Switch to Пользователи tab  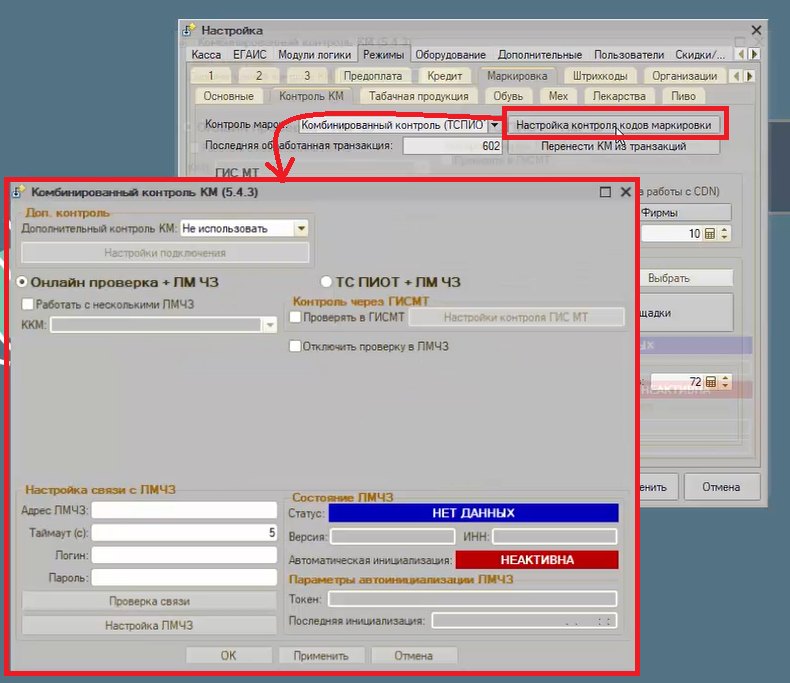(x=629, y=54)
